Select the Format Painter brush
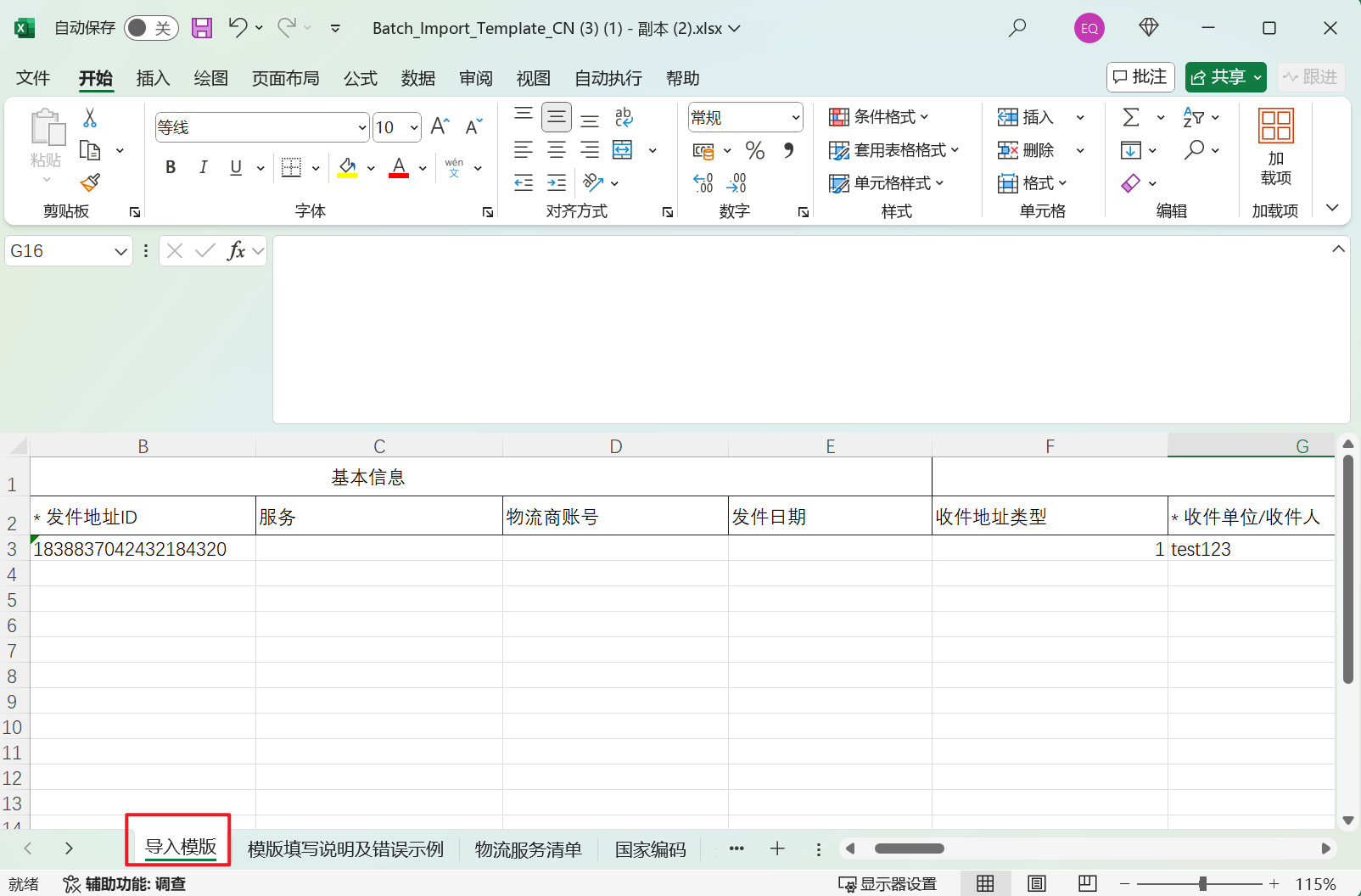 pos(90,182)
